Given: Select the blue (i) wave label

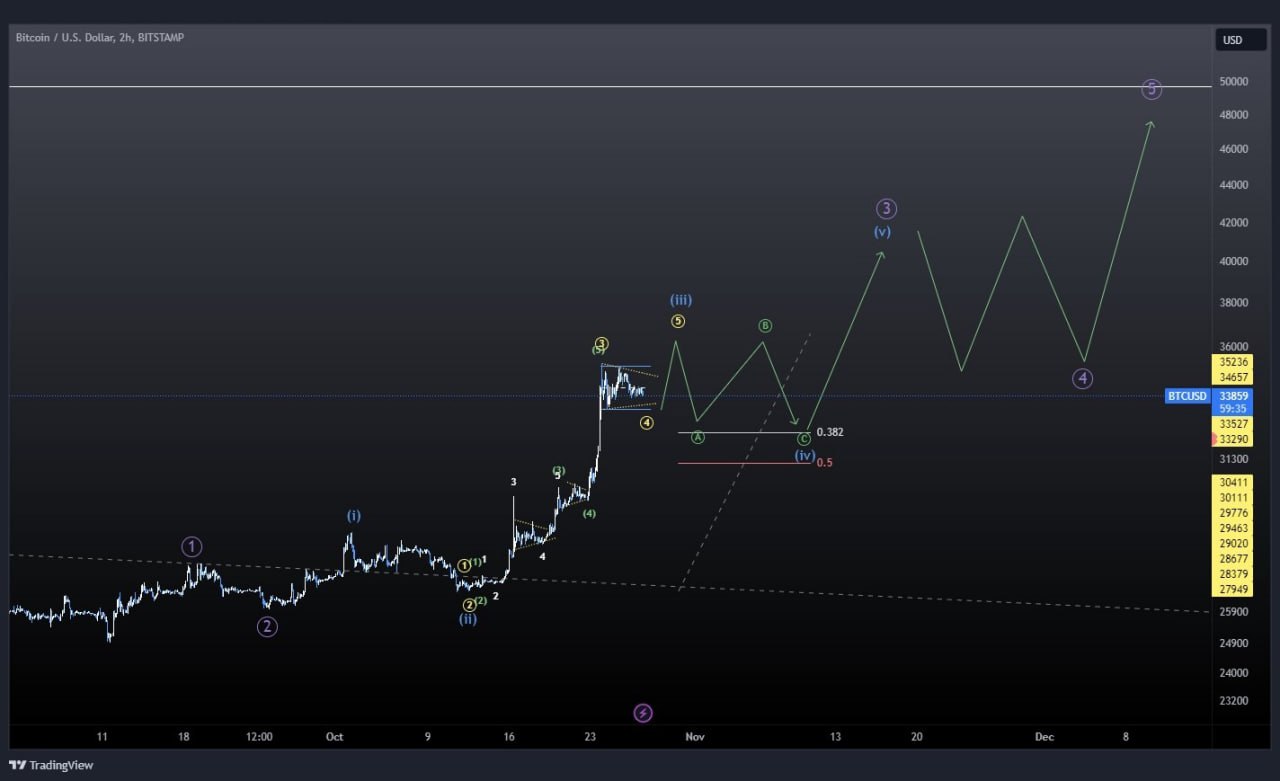Looking at the screenshot, I should click(x=354, y=516).
